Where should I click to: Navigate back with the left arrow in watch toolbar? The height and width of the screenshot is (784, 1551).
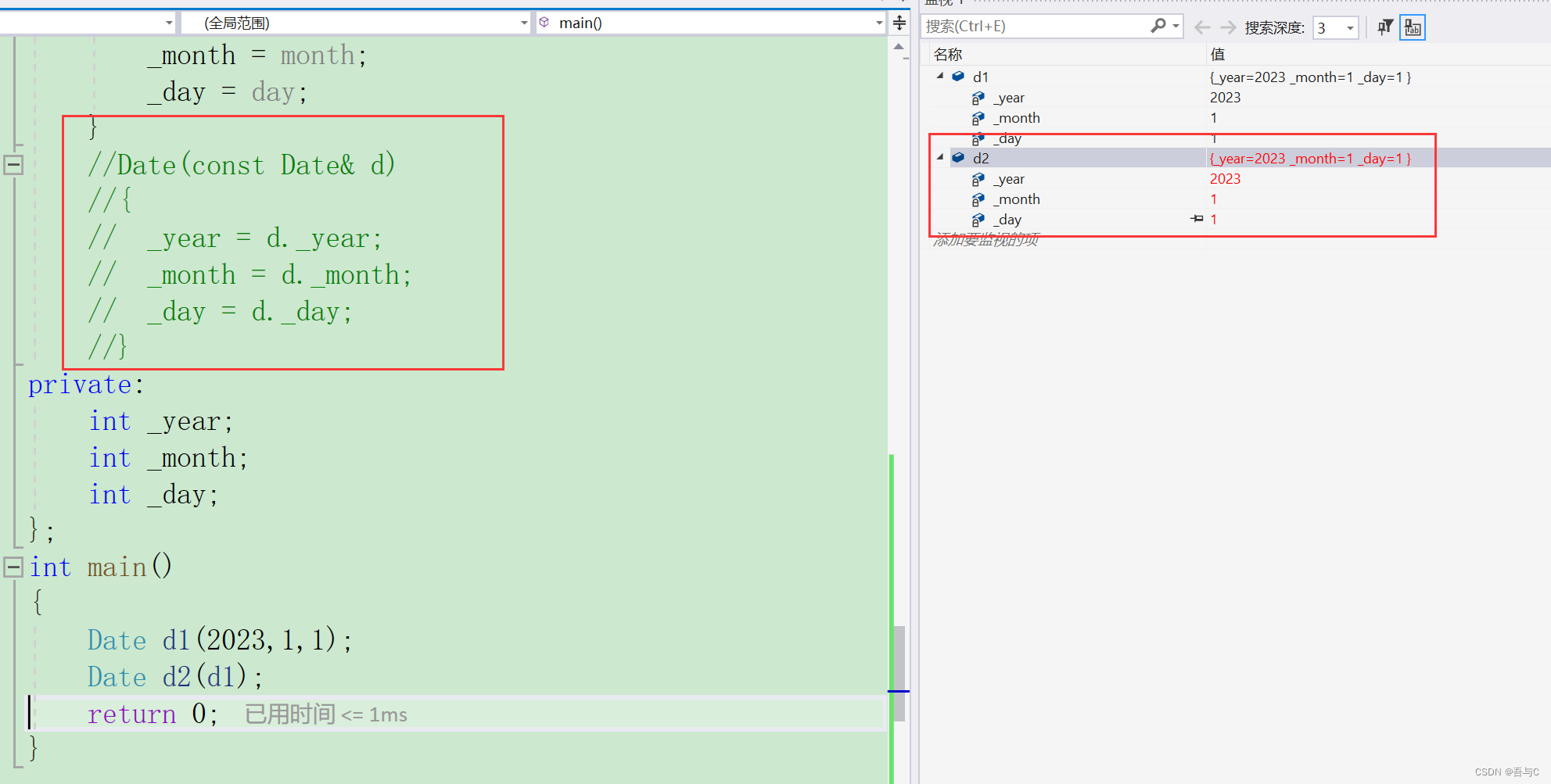coord(1202,27)
